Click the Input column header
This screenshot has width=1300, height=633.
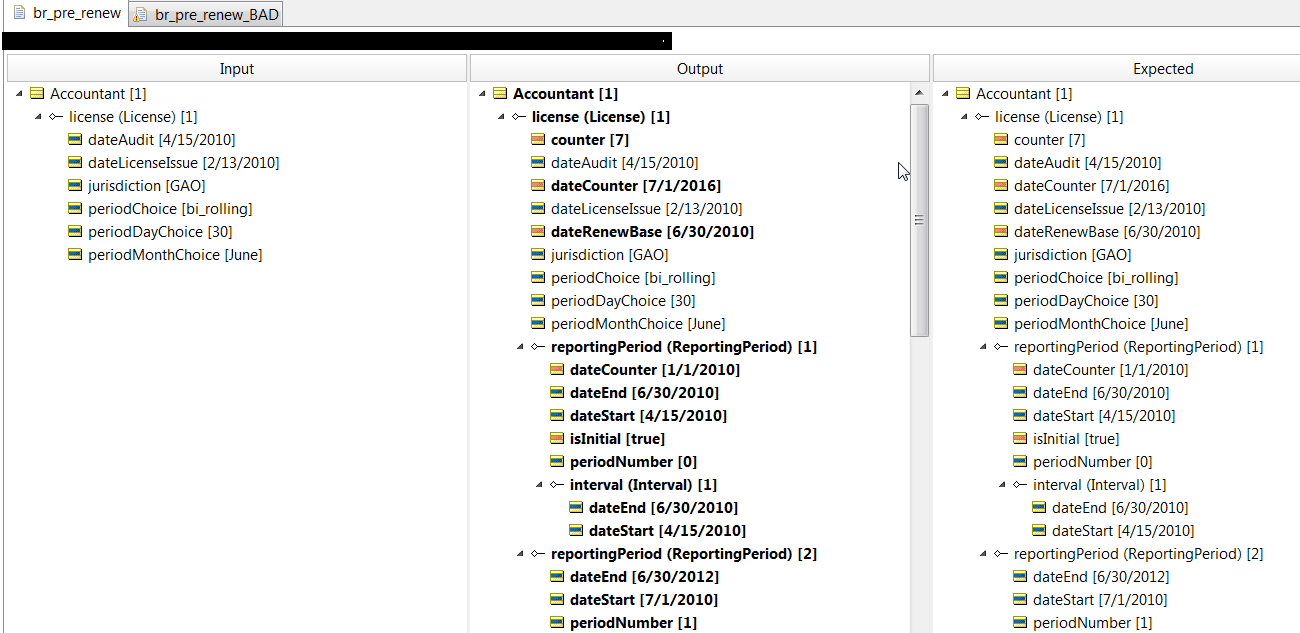pos(237,69)
